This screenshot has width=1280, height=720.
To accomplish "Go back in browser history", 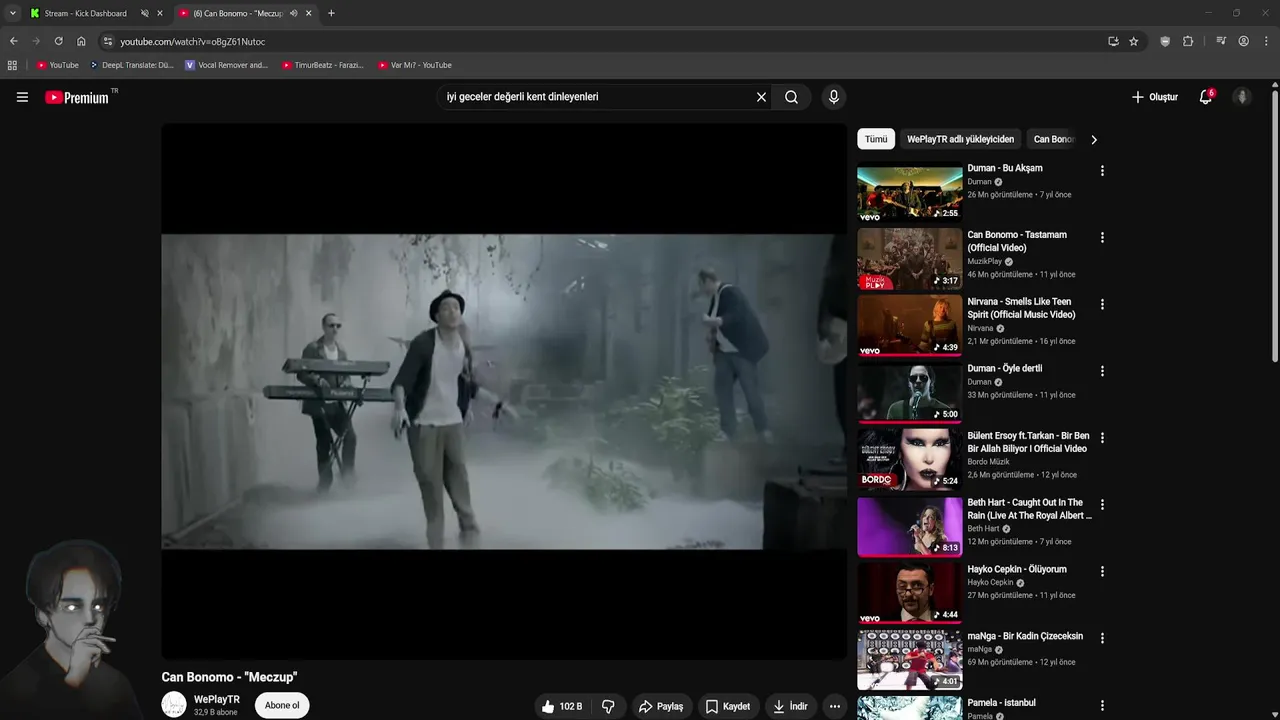I will pos(13,41).
